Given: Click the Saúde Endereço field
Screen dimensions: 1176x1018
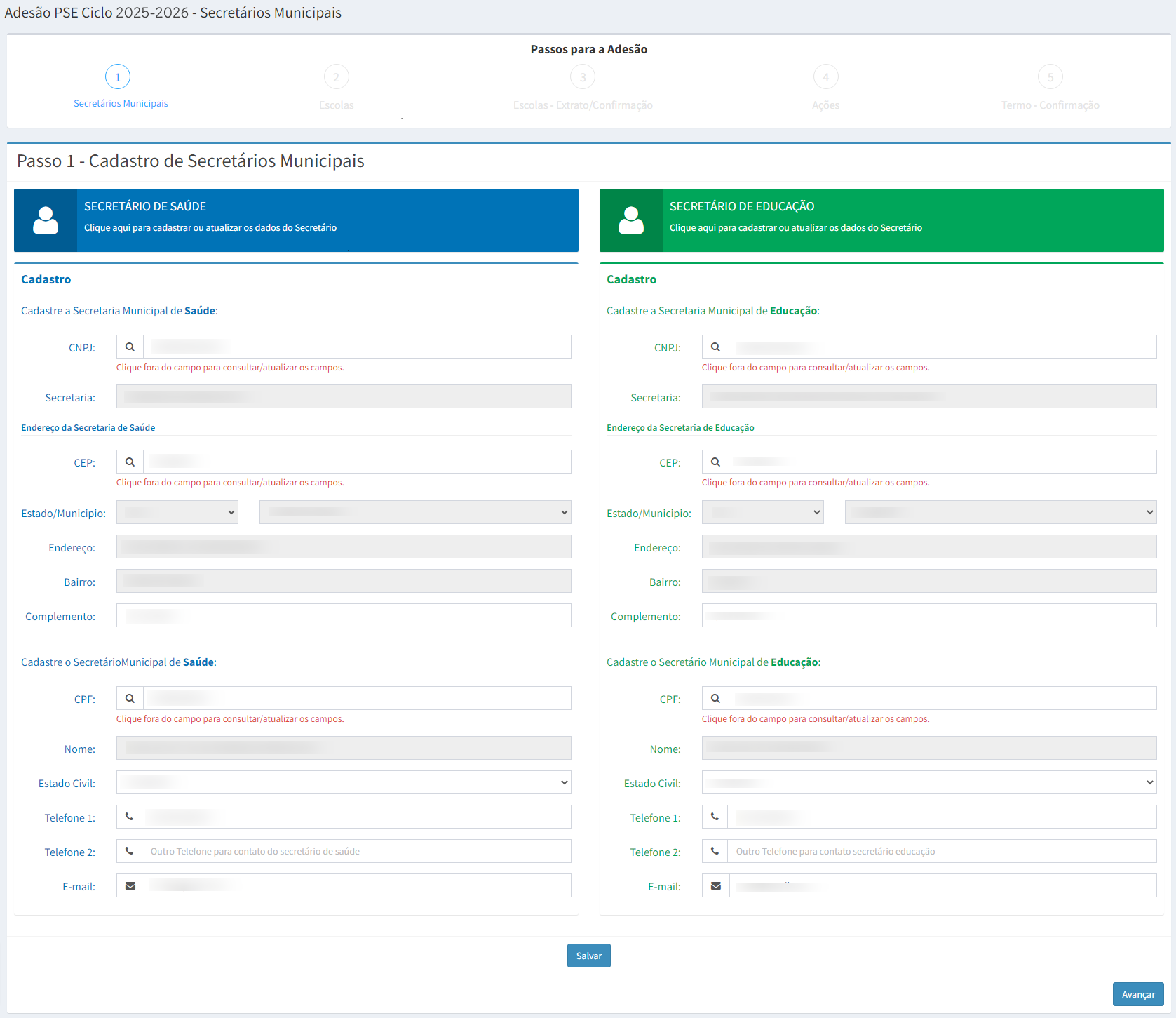Looking at the screenshot, I should pyautogui.click(x=344, y=547).
